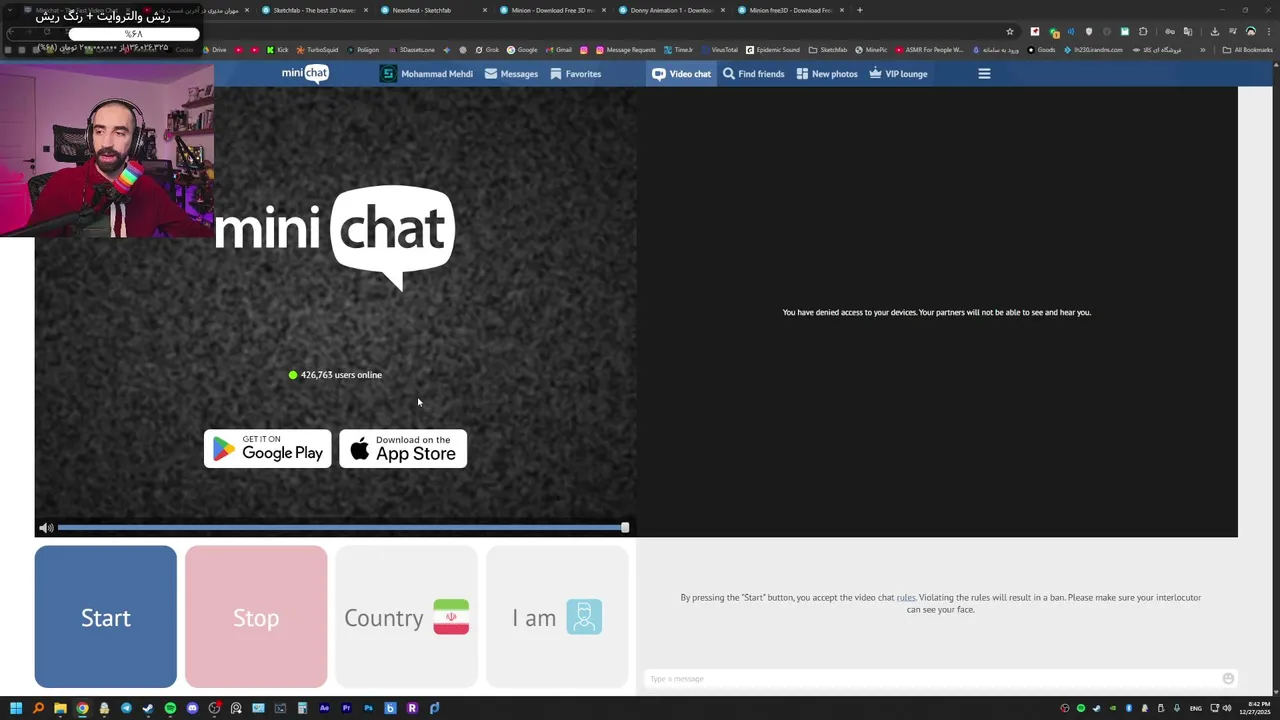Click the ENG language indicator in tray
Viewport: 1280px width, 720px height.
[1195, 708]
